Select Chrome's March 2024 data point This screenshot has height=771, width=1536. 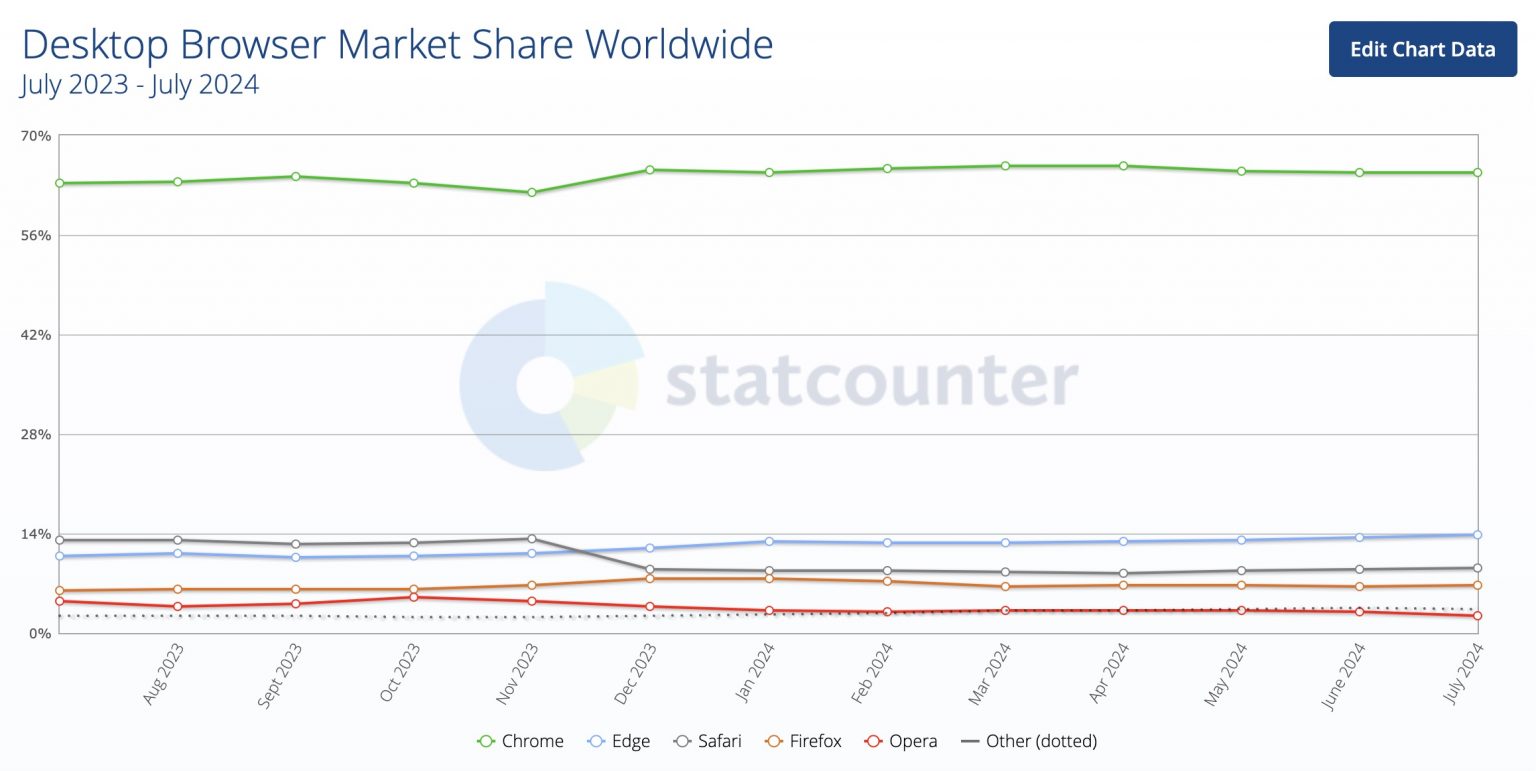(1005, 166)
